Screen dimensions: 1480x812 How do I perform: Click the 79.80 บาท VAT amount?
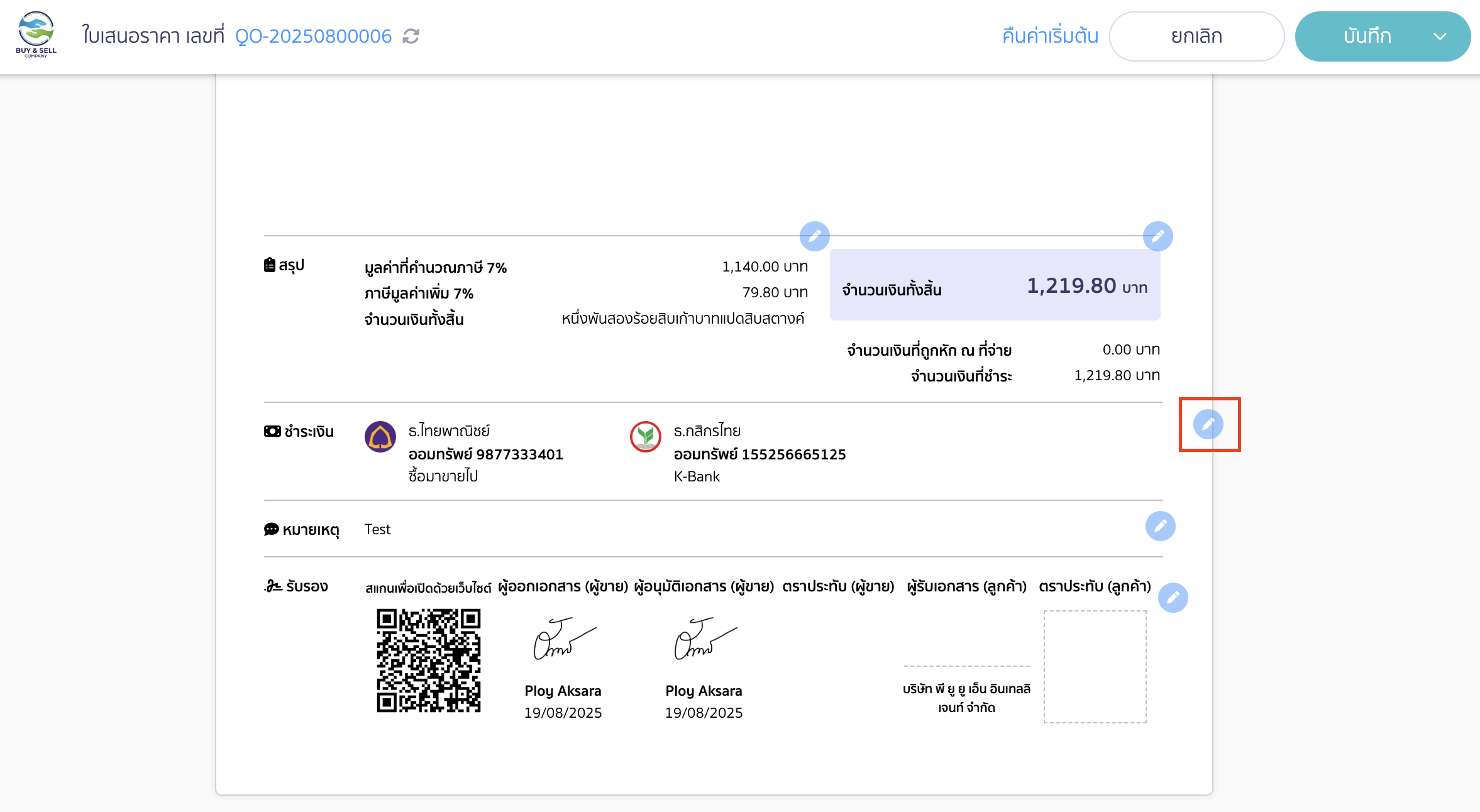coord(775,292)
